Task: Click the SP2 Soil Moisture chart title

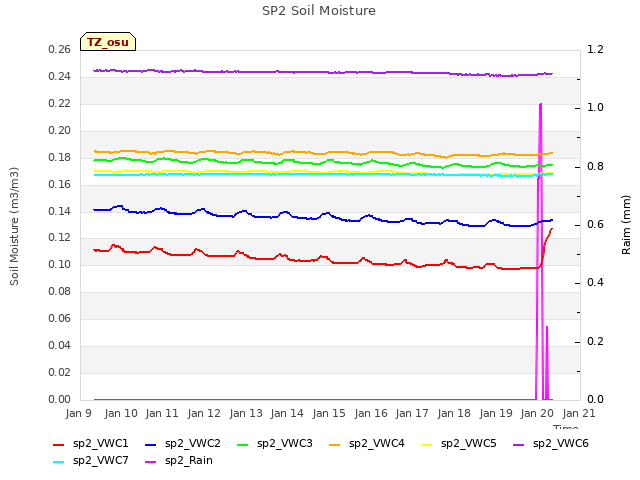Action: click(x=318, y=11)
